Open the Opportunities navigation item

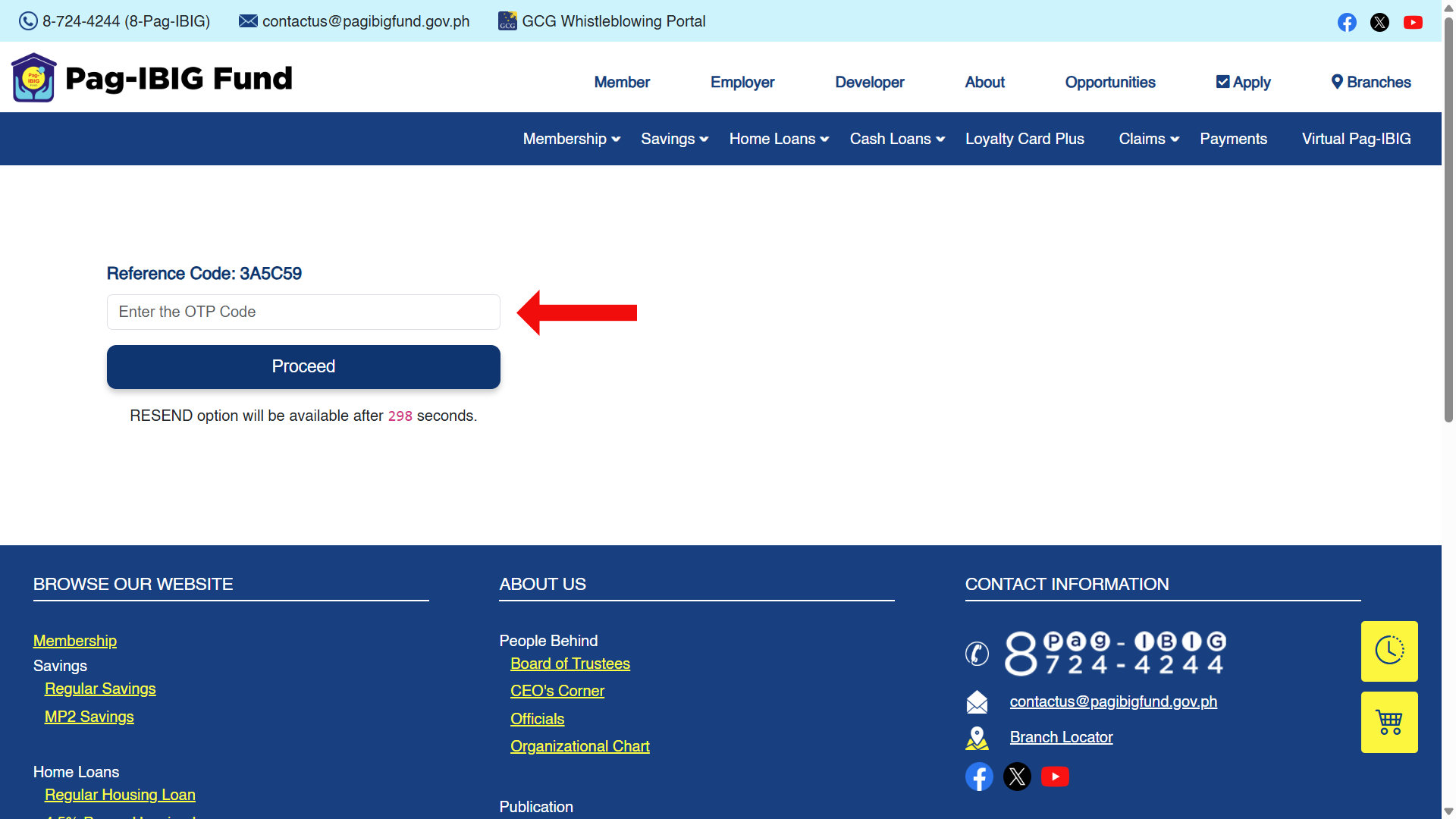click(x=1110, y=82)
